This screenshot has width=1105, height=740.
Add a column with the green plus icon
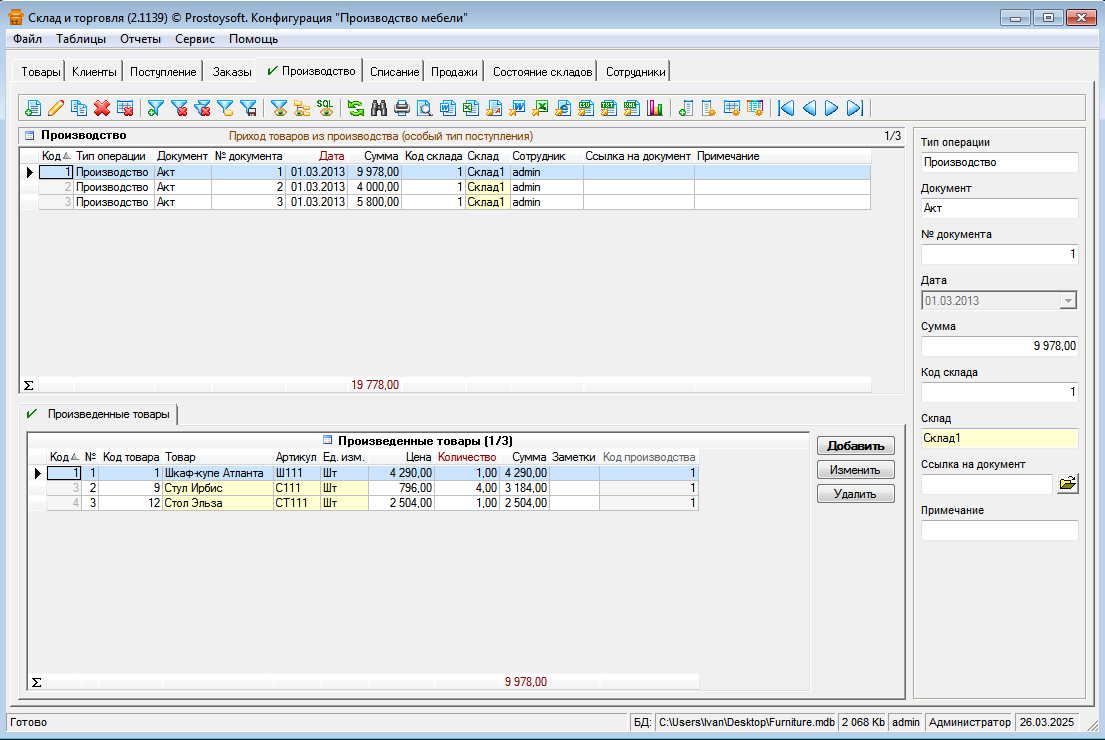coord(686,108)
